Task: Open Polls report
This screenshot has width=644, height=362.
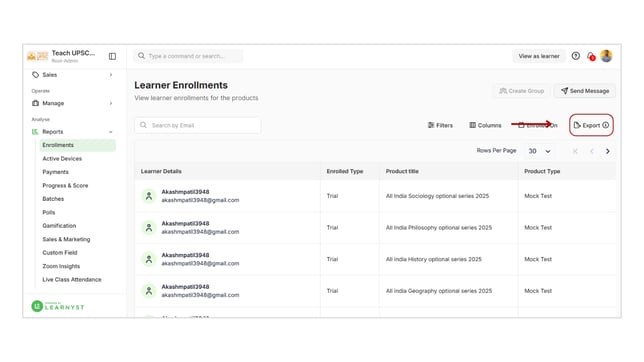Action: tap(48, 212)
